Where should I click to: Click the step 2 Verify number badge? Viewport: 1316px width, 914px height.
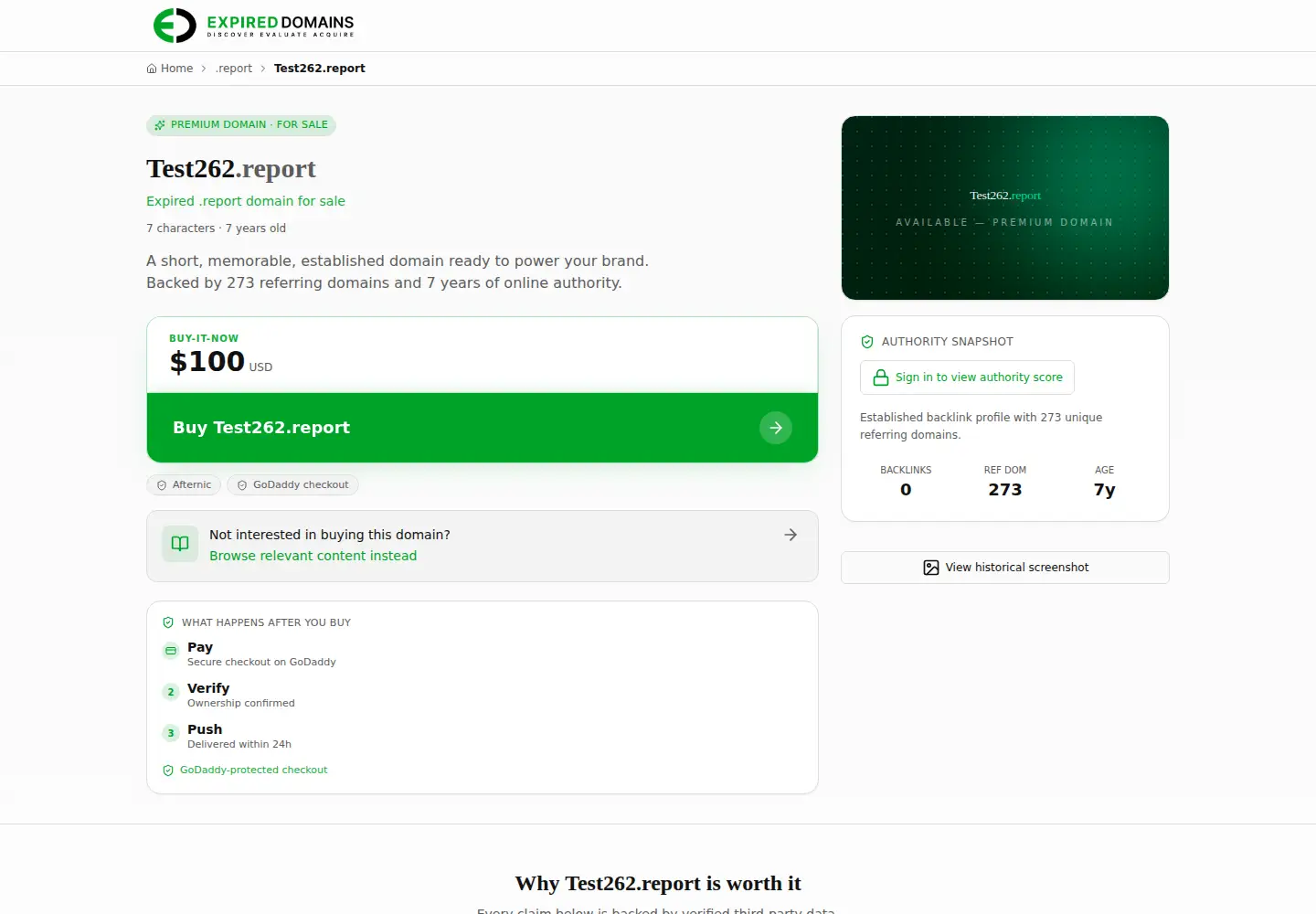click(x=171, y=692)
